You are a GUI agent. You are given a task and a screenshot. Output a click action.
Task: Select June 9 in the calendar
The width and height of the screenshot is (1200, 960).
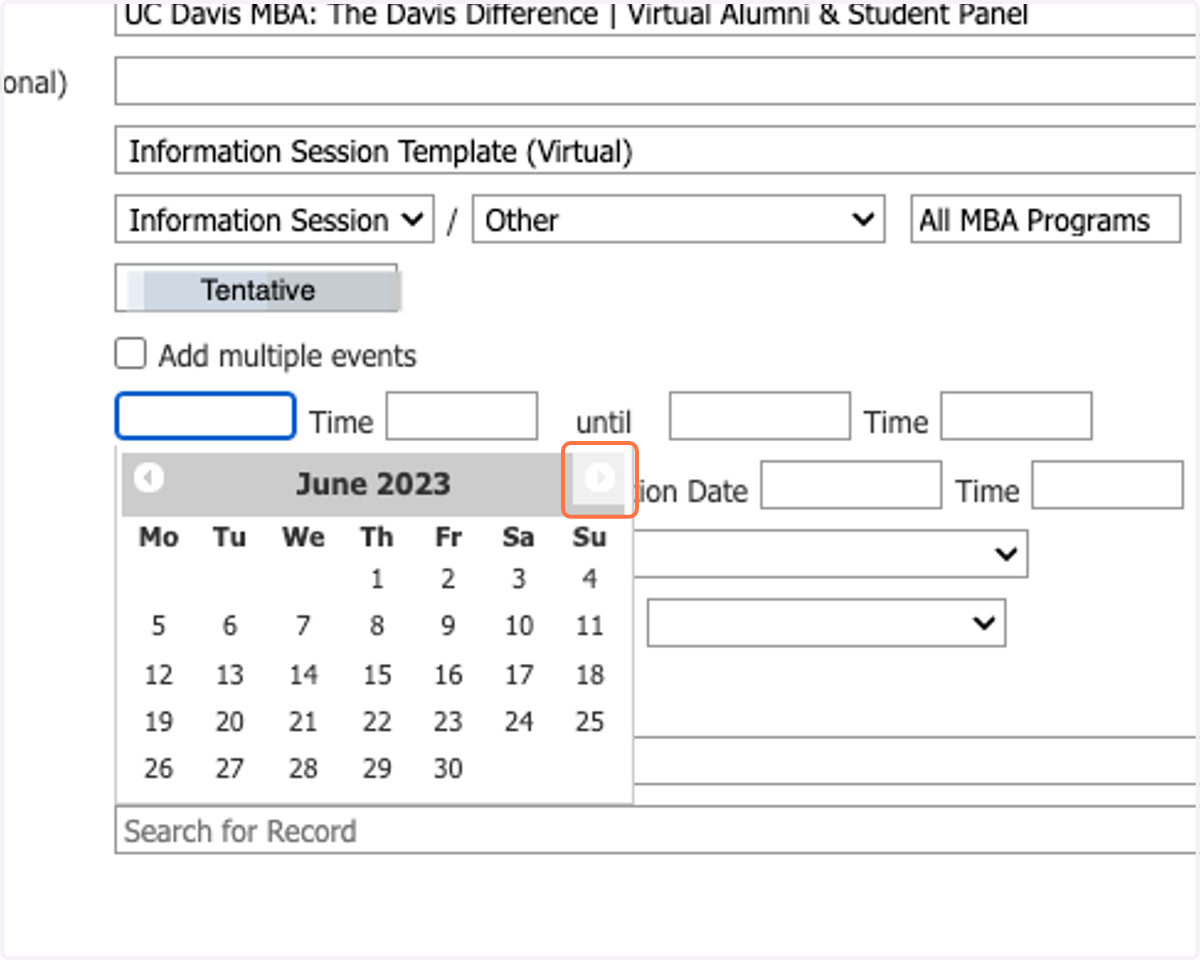448,626
